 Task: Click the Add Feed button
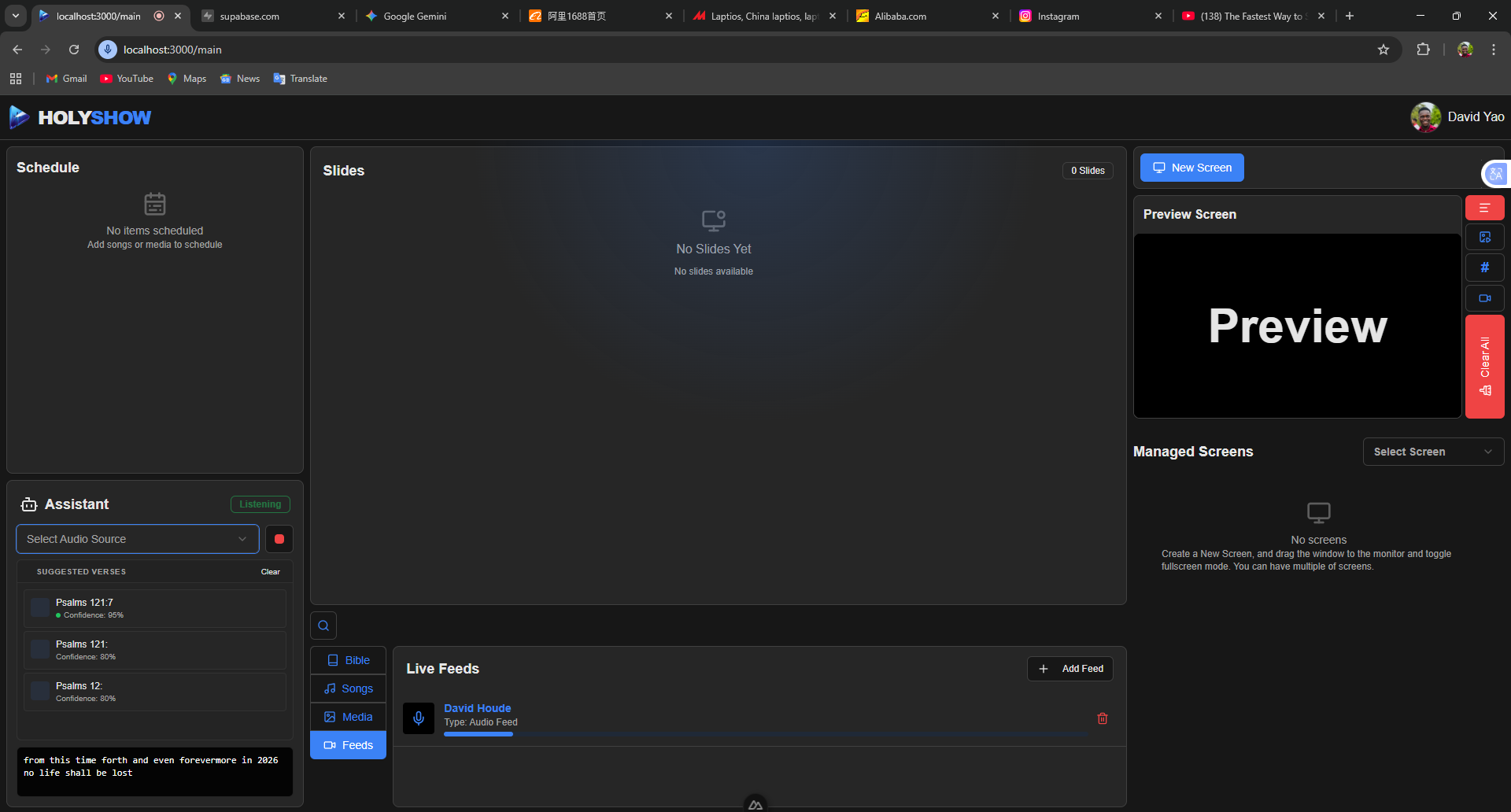(1070, 669)
